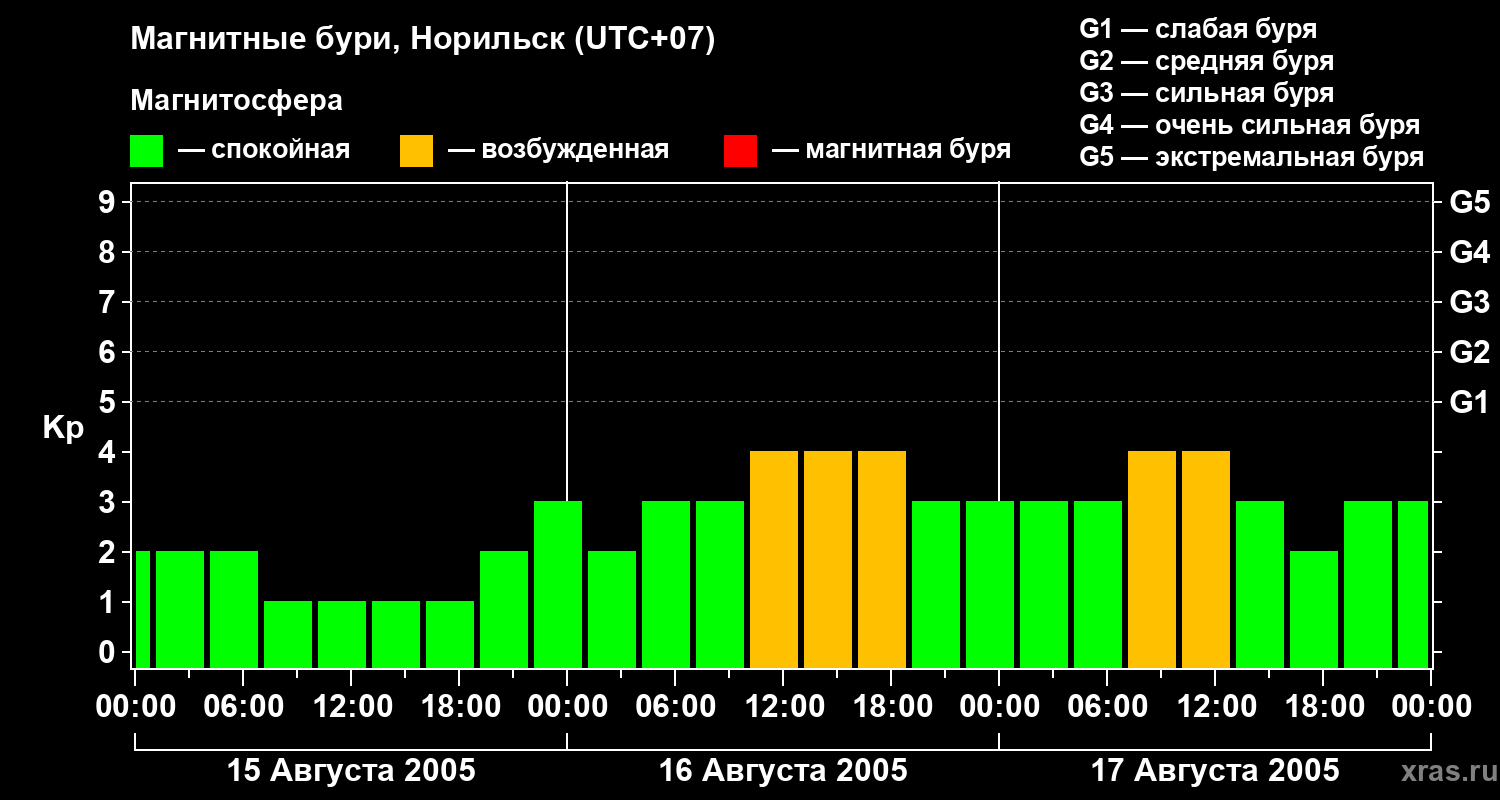Viewport: 1500px width, 800px height.
Task: Click the middle yellow bar on 16 August
Action: pyautogui.click(x=828, y=559)
